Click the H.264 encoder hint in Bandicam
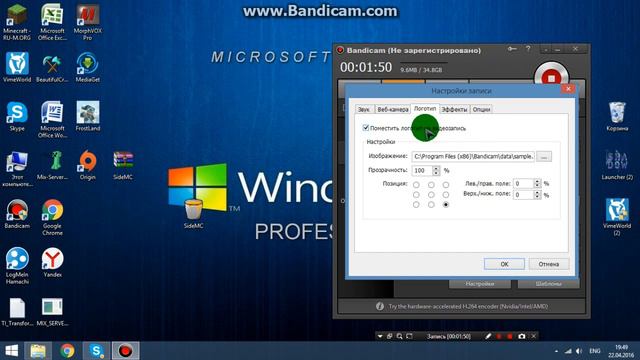640x360 pixels. [468, 306]
